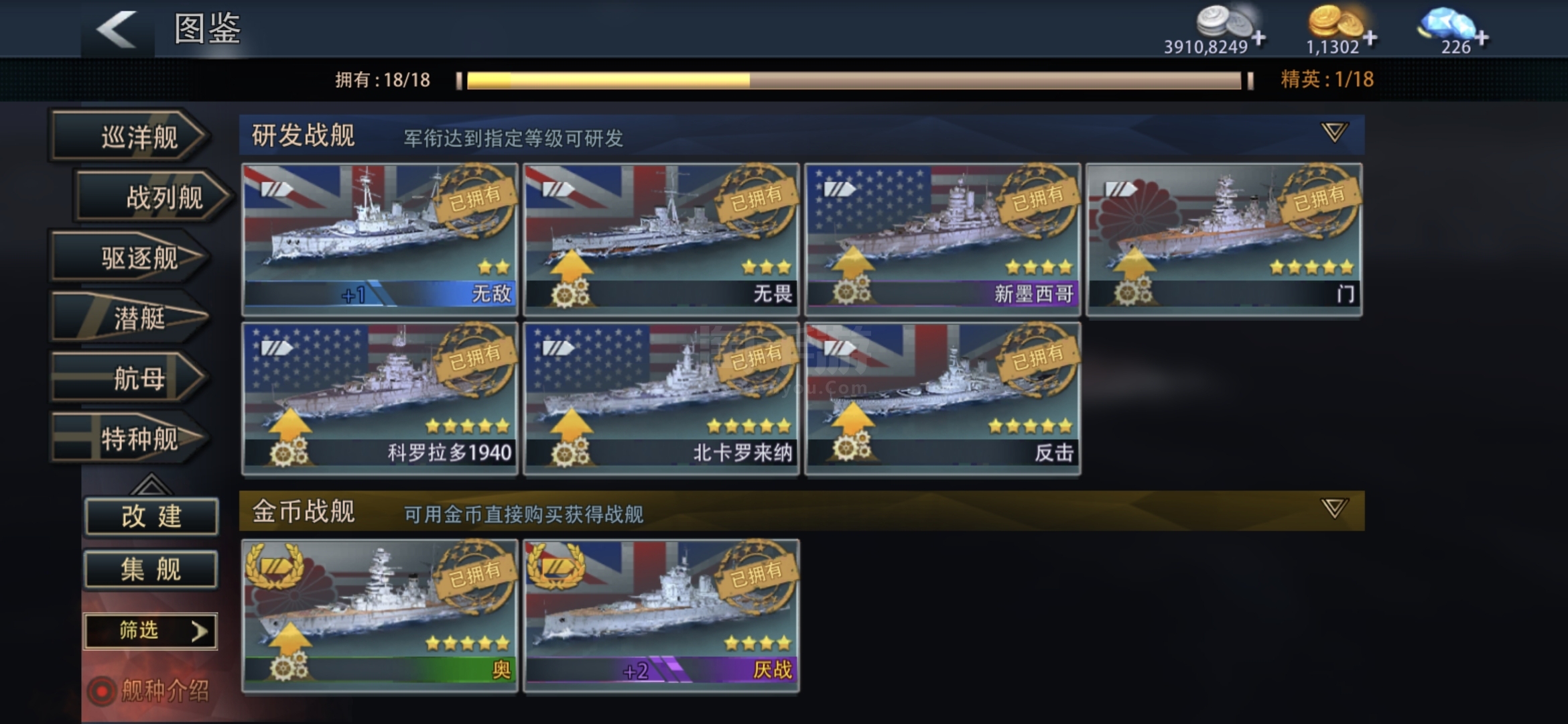Open the 集舰 button

click(151, 570)
